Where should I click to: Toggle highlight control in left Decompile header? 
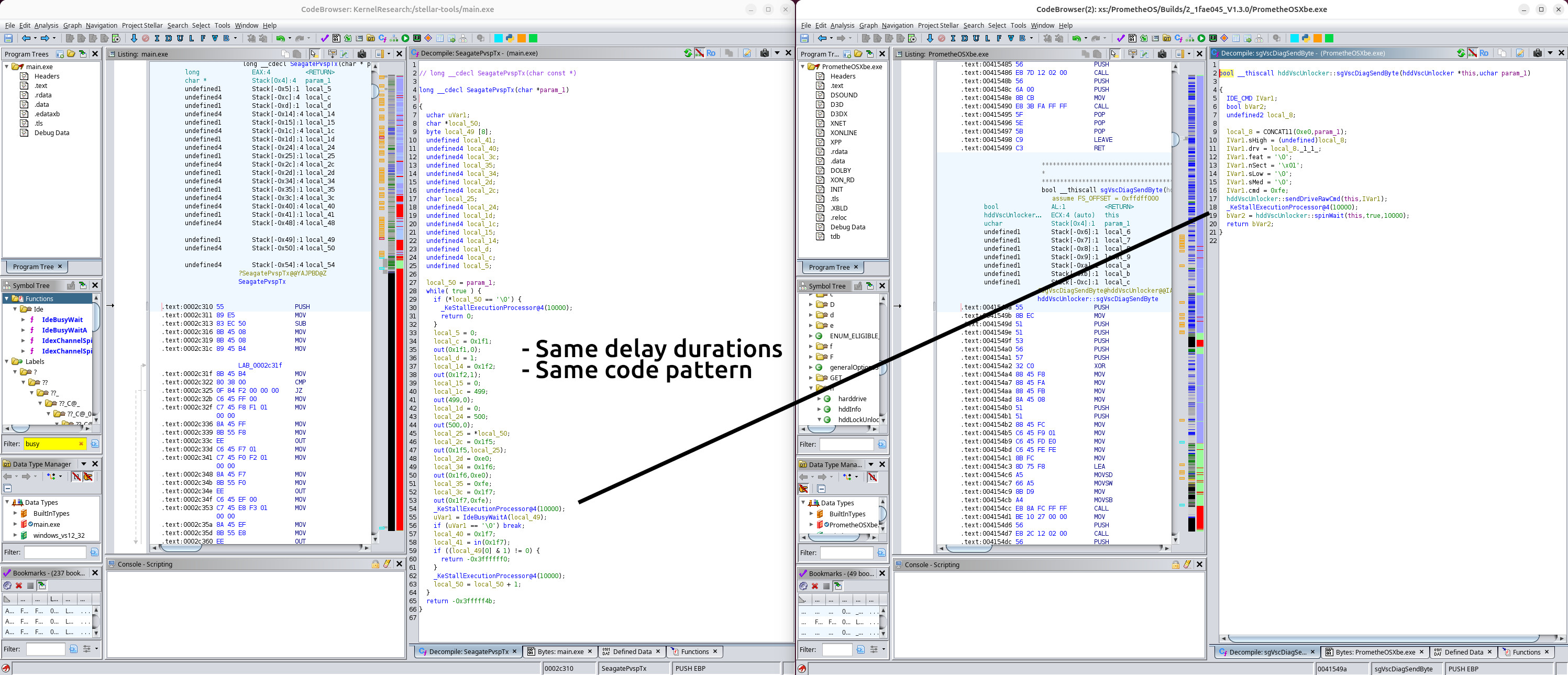coord(700,53)
